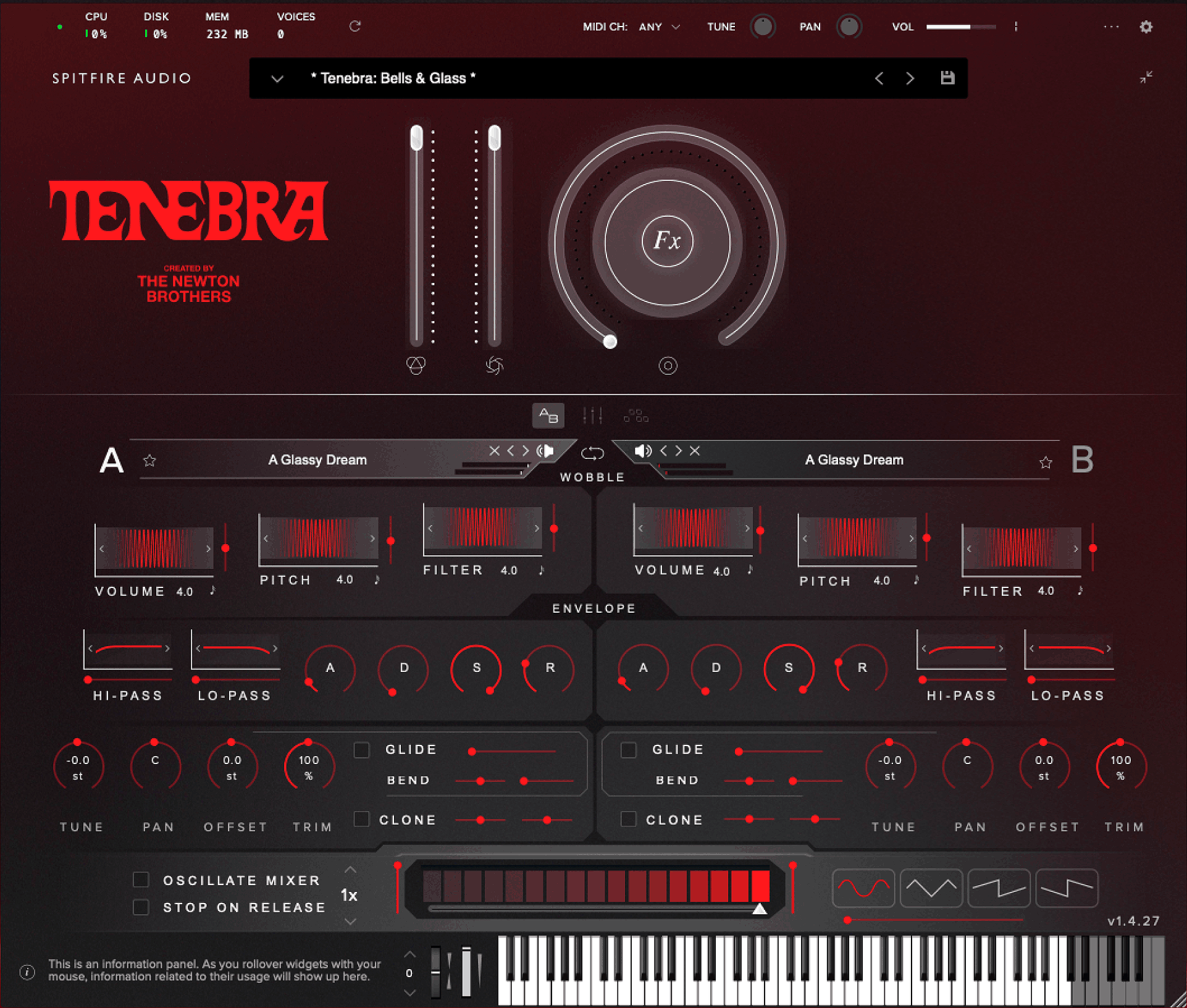Viewport: 1187px width, 1008px height.
Task: Enable Stop On Release
Action: tap(141, 907)
